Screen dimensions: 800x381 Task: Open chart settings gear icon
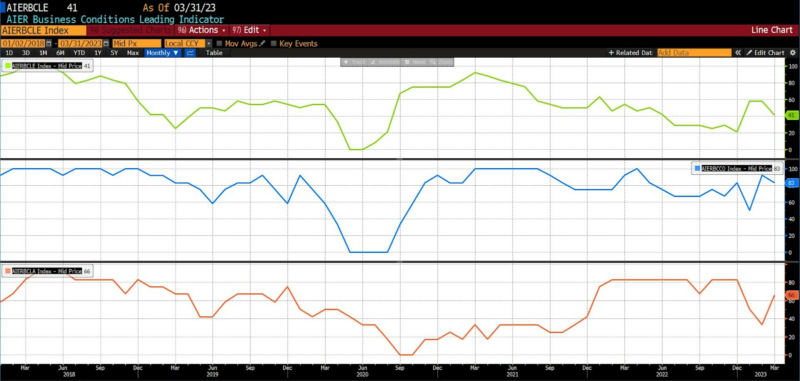[792, 53]
